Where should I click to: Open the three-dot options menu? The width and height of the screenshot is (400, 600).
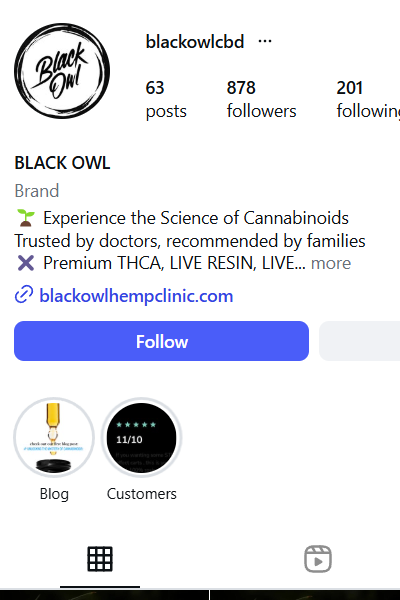pyautogui.click(x=265, y=41)
